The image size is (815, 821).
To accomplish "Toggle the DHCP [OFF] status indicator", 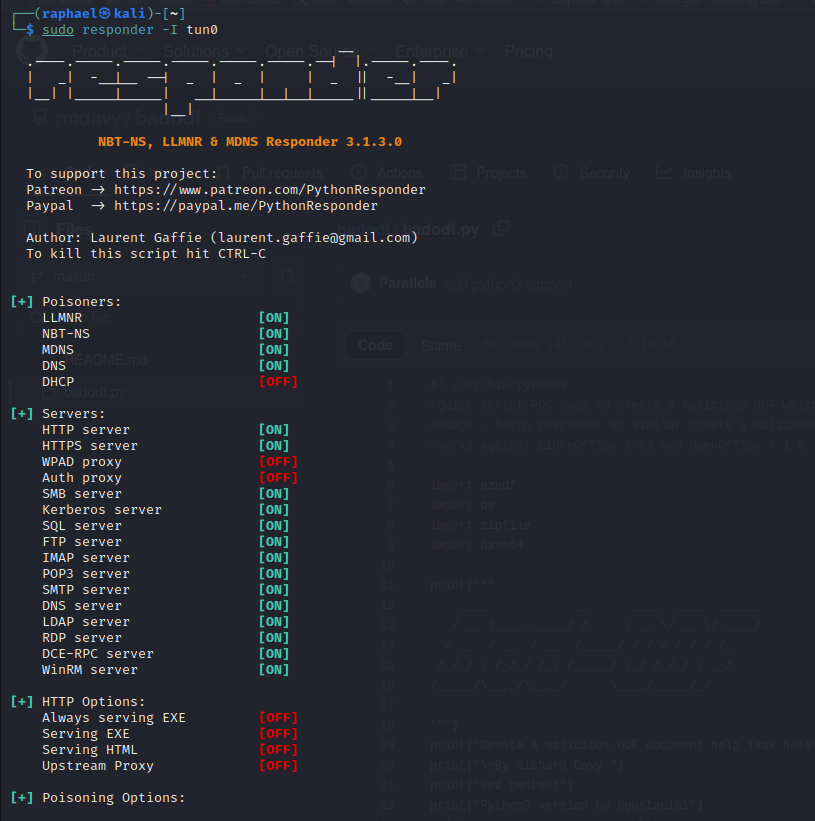I will tap(278, 381).
